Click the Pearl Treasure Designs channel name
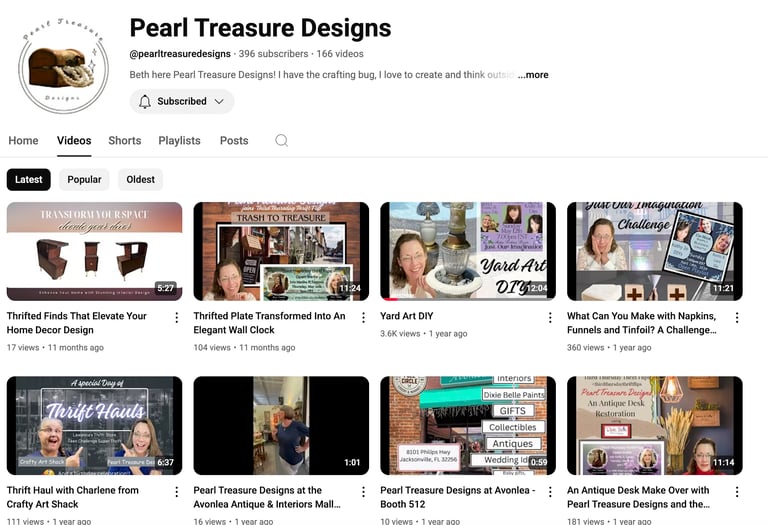The height and width of the screenshot is (525, 768). (260, 28)
